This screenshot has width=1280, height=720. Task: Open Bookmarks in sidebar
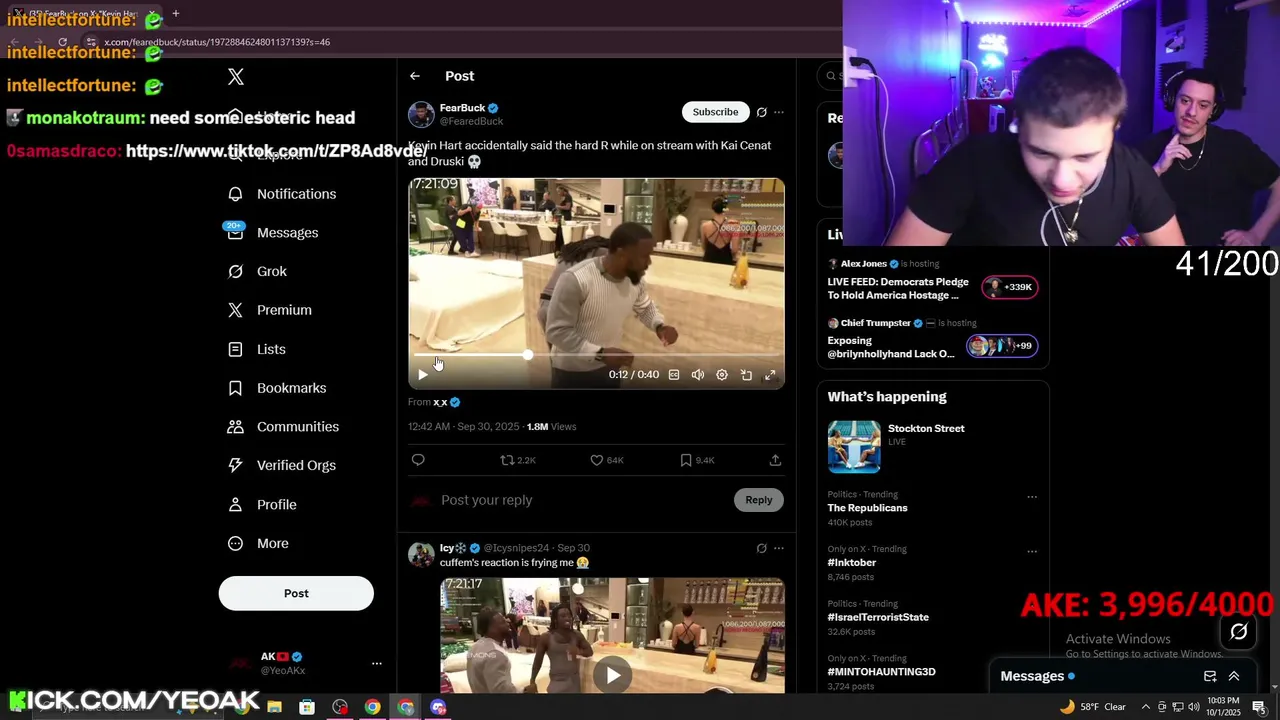277,388
